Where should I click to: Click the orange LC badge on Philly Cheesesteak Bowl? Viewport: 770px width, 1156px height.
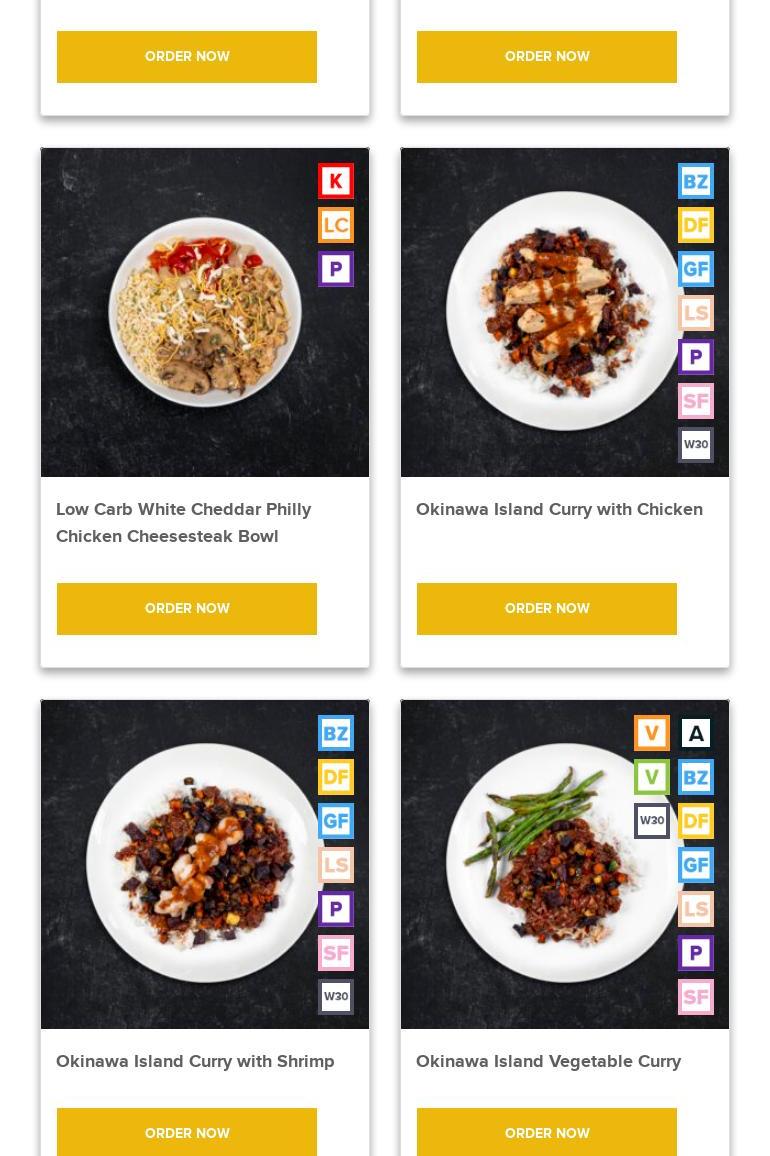point(336,225)
